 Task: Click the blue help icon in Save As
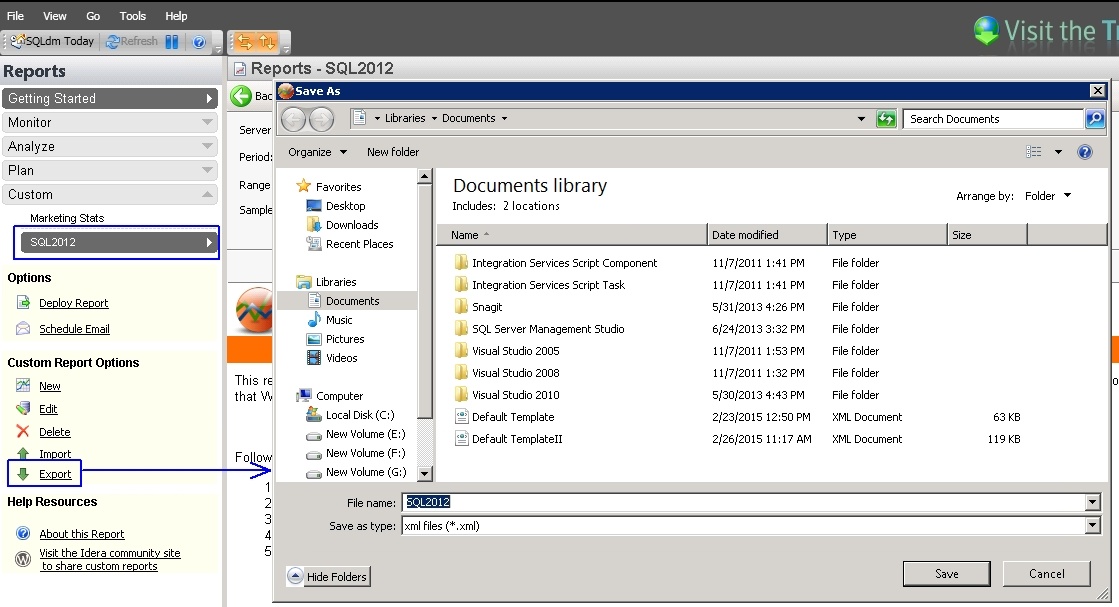[x=1084, y=151]
